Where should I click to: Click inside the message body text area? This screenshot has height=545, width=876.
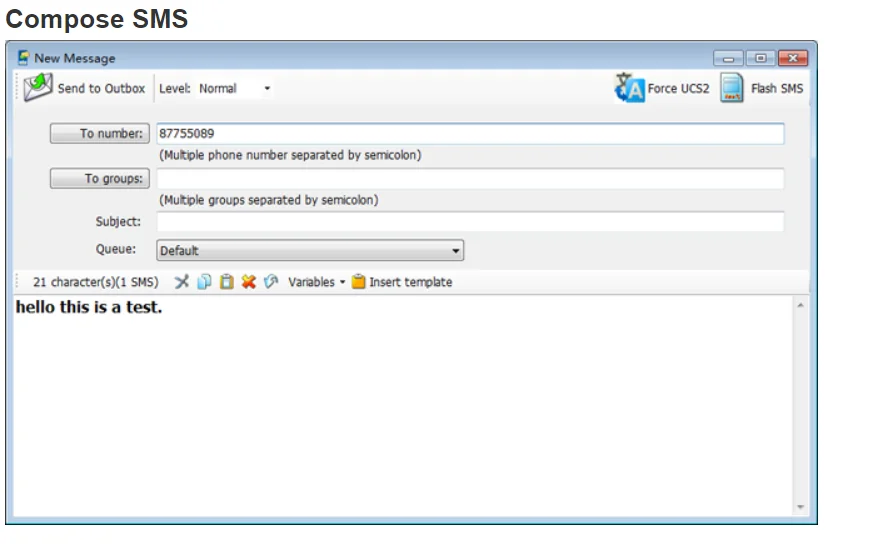click(x=403, y=406)
